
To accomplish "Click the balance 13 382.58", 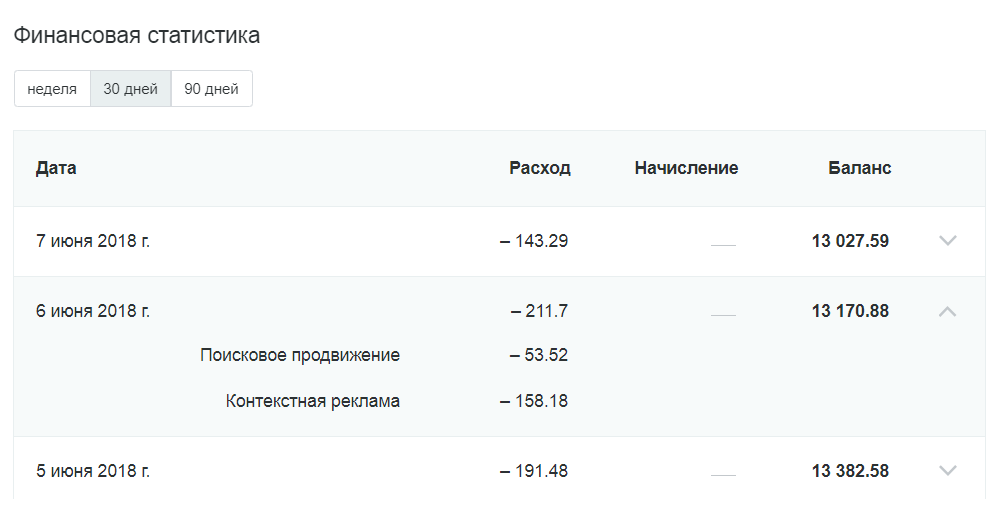I will [850, 471].
